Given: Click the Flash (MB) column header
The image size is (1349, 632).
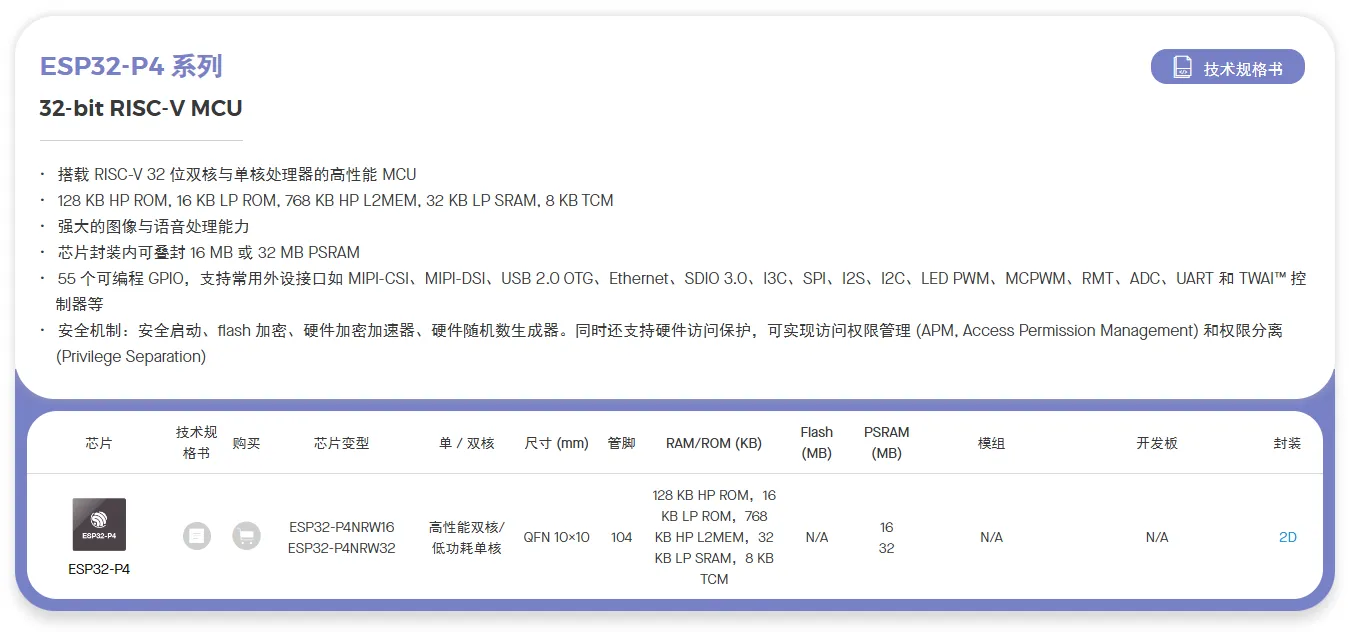Looking at the screenshot, I should [816, 442].
